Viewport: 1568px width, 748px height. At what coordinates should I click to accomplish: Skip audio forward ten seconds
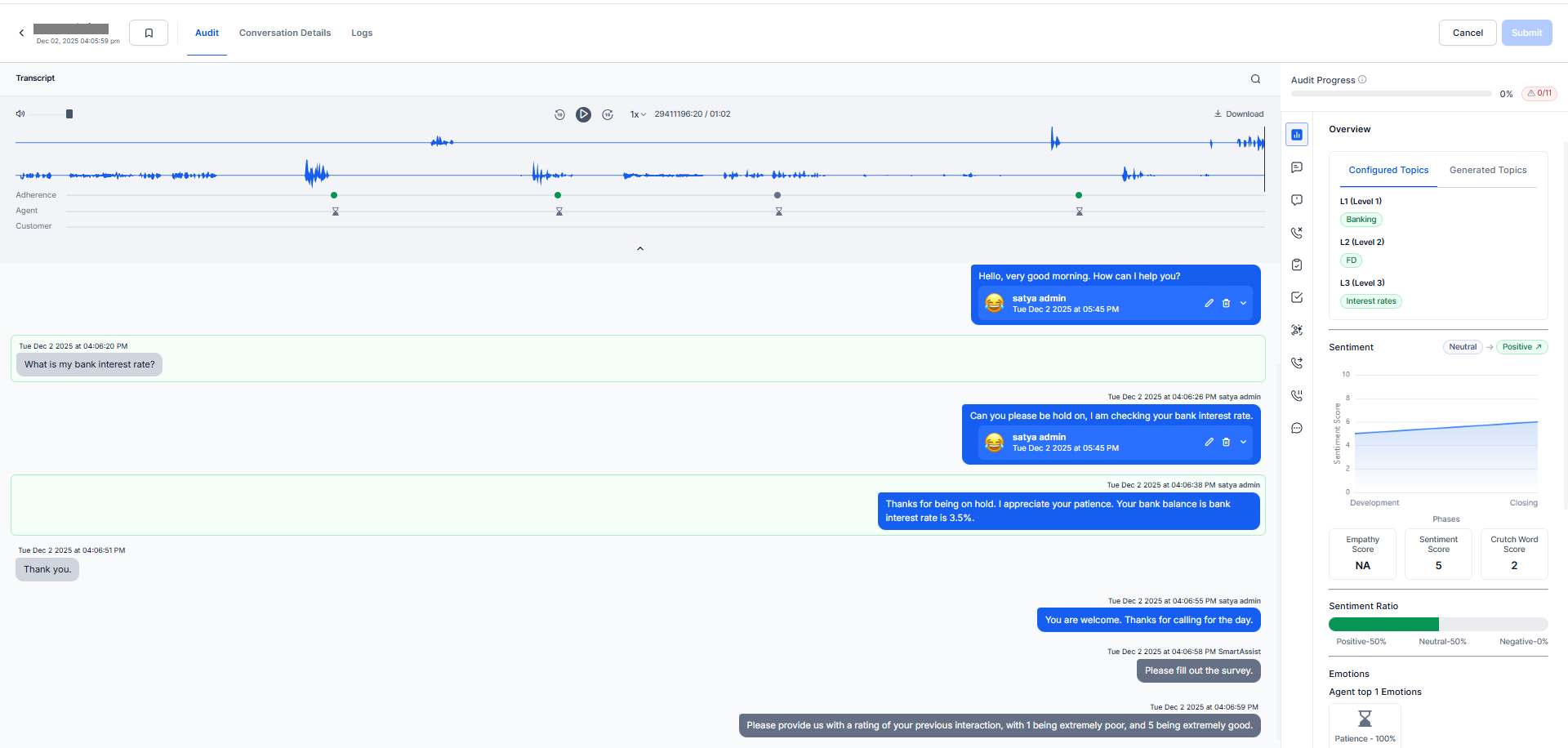(608, 114)
